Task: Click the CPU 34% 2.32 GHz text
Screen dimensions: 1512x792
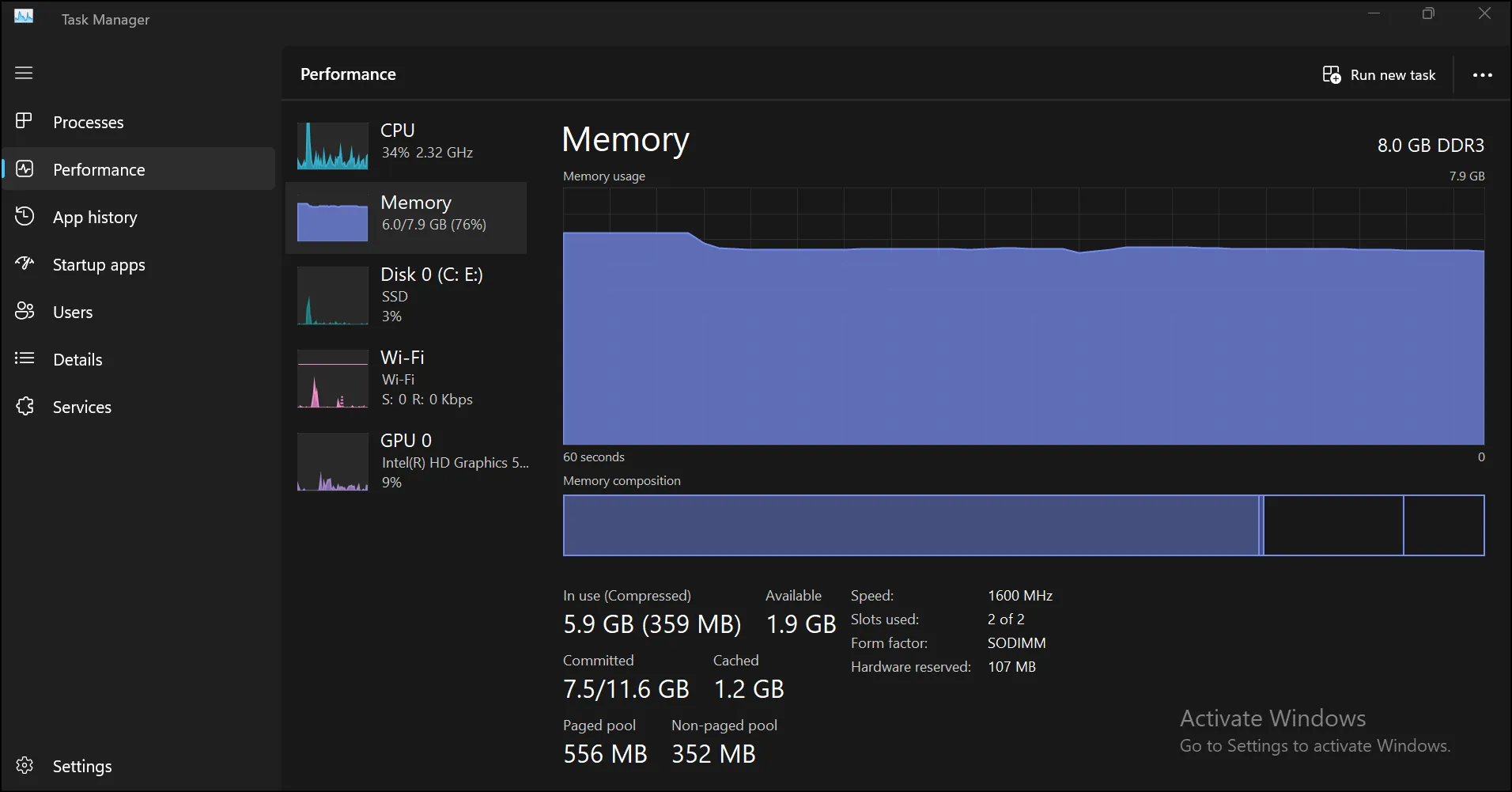Action: tap(427, 152)
